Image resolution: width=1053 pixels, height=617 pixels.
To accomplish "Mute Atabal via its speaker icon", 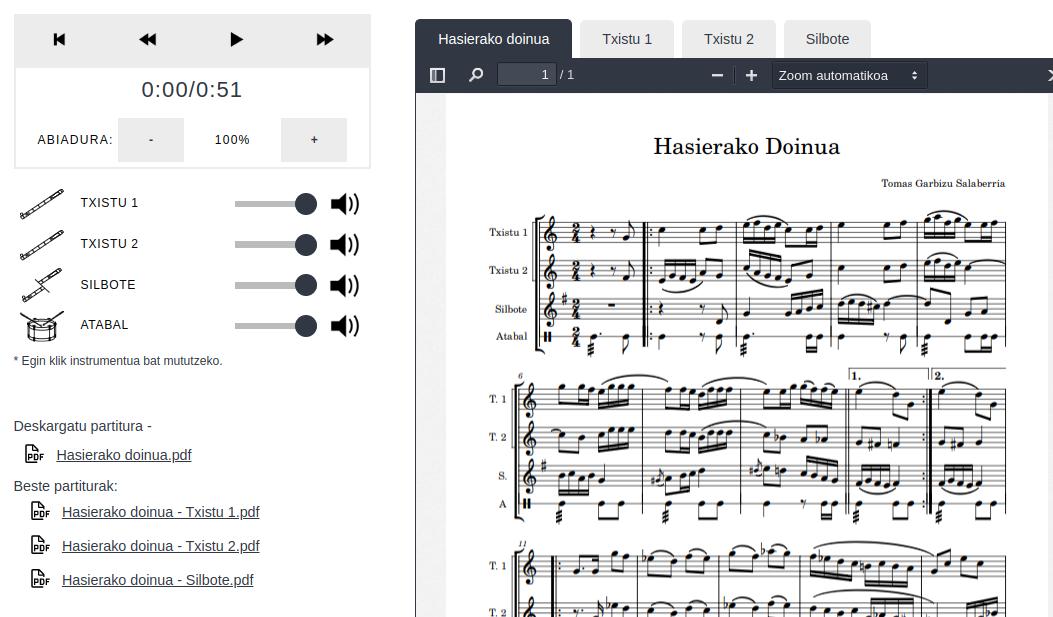I will click(345, 326).
